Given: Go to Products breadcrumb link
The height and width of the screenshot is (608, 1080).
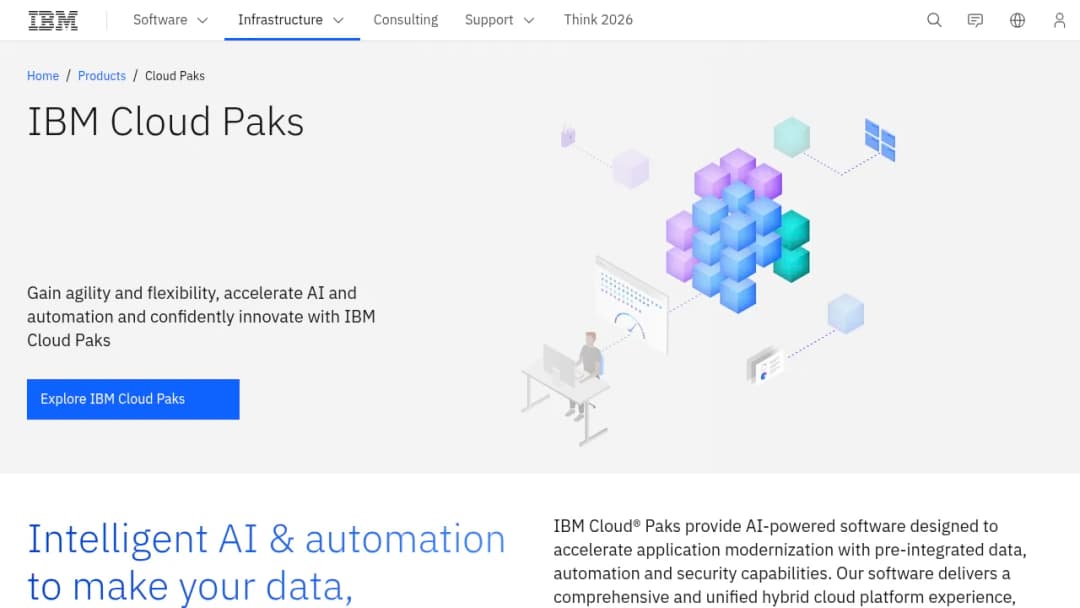Looking at the screenshot, I should click(102, 76).
